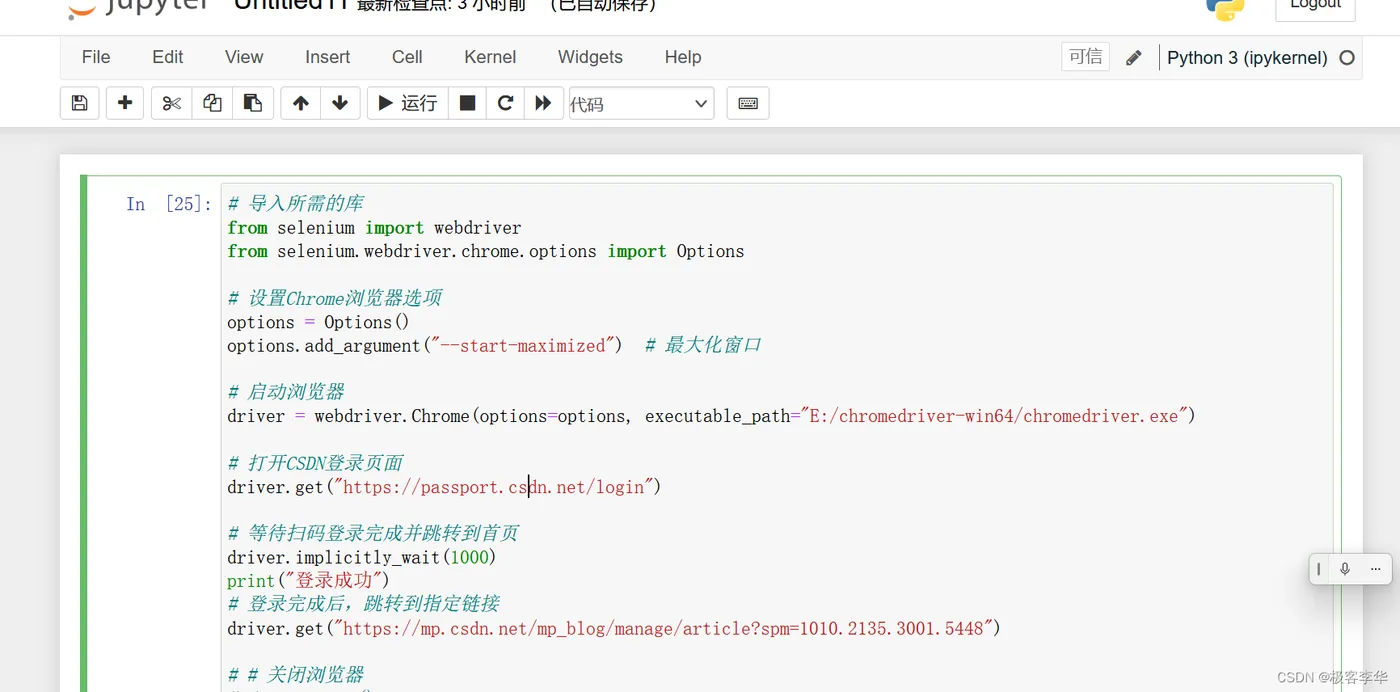The height and width of the screenshot is (692, 1400).
Task: Expand the overlay options with the ellipsis
Action: (1375, 568)
